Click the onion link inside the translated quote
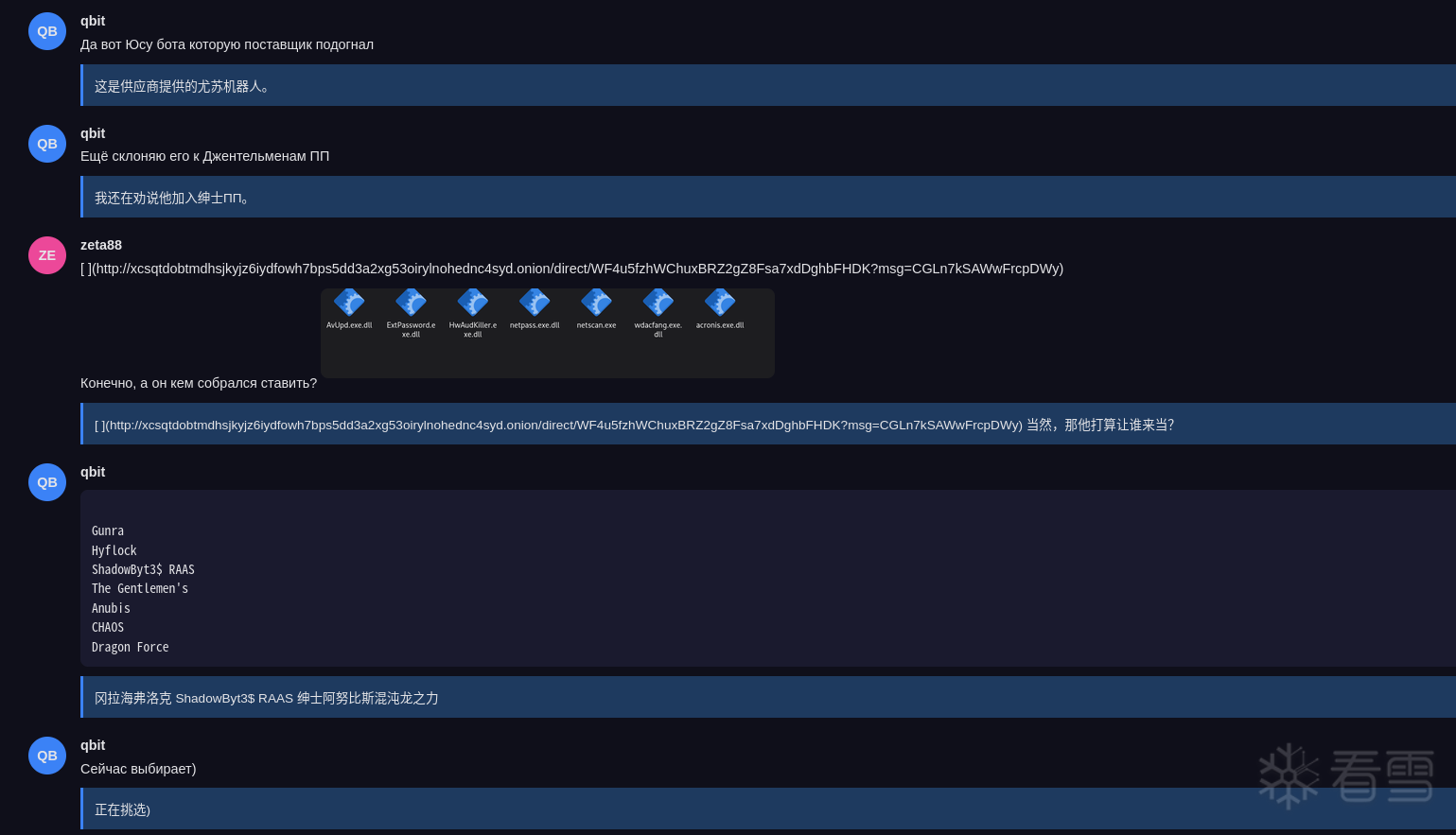The height and width of the screenshot is (835, 1456). click(x=564, y=426)
